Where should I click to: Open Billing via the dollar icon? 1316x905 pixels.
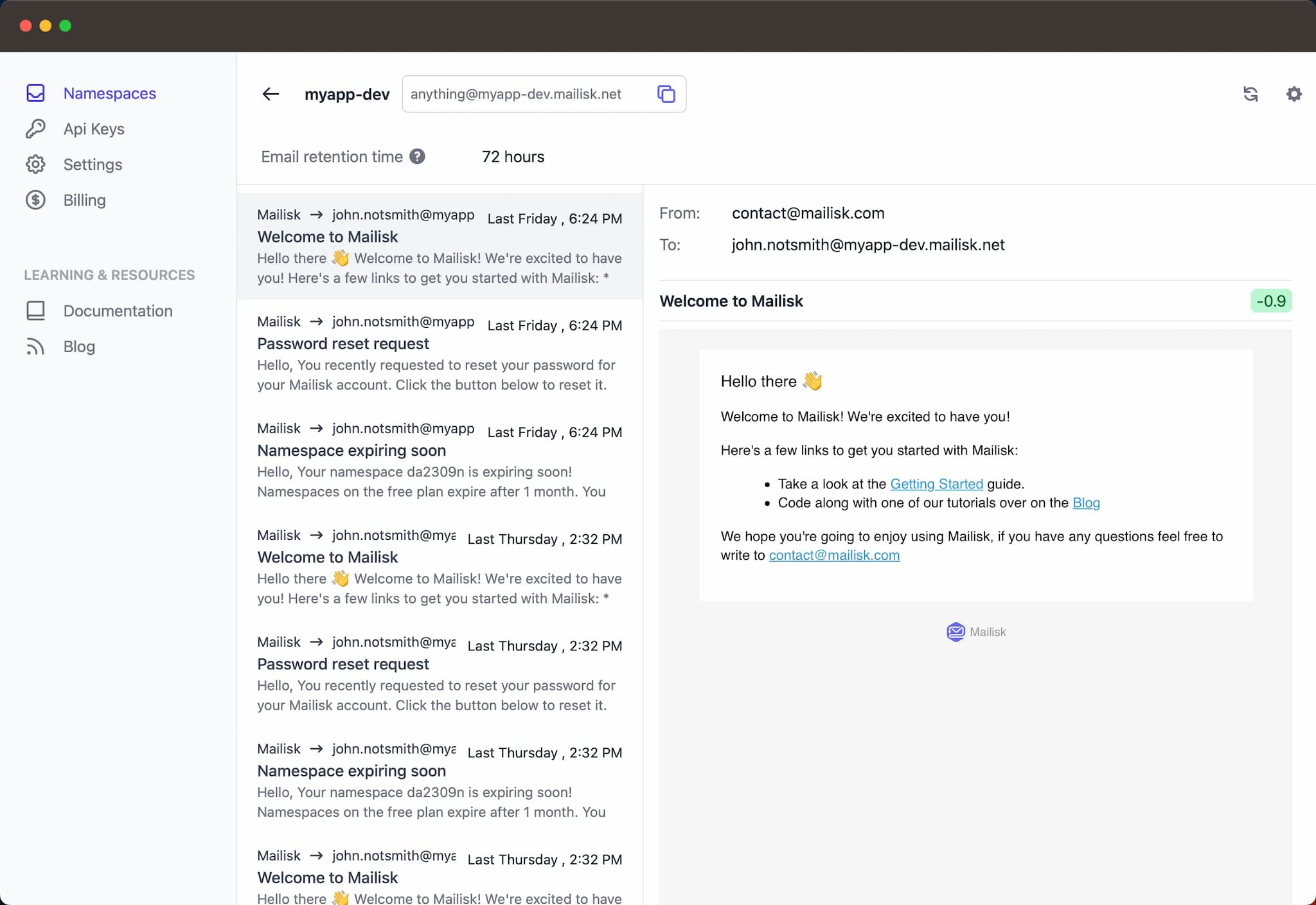pos(35,200)
